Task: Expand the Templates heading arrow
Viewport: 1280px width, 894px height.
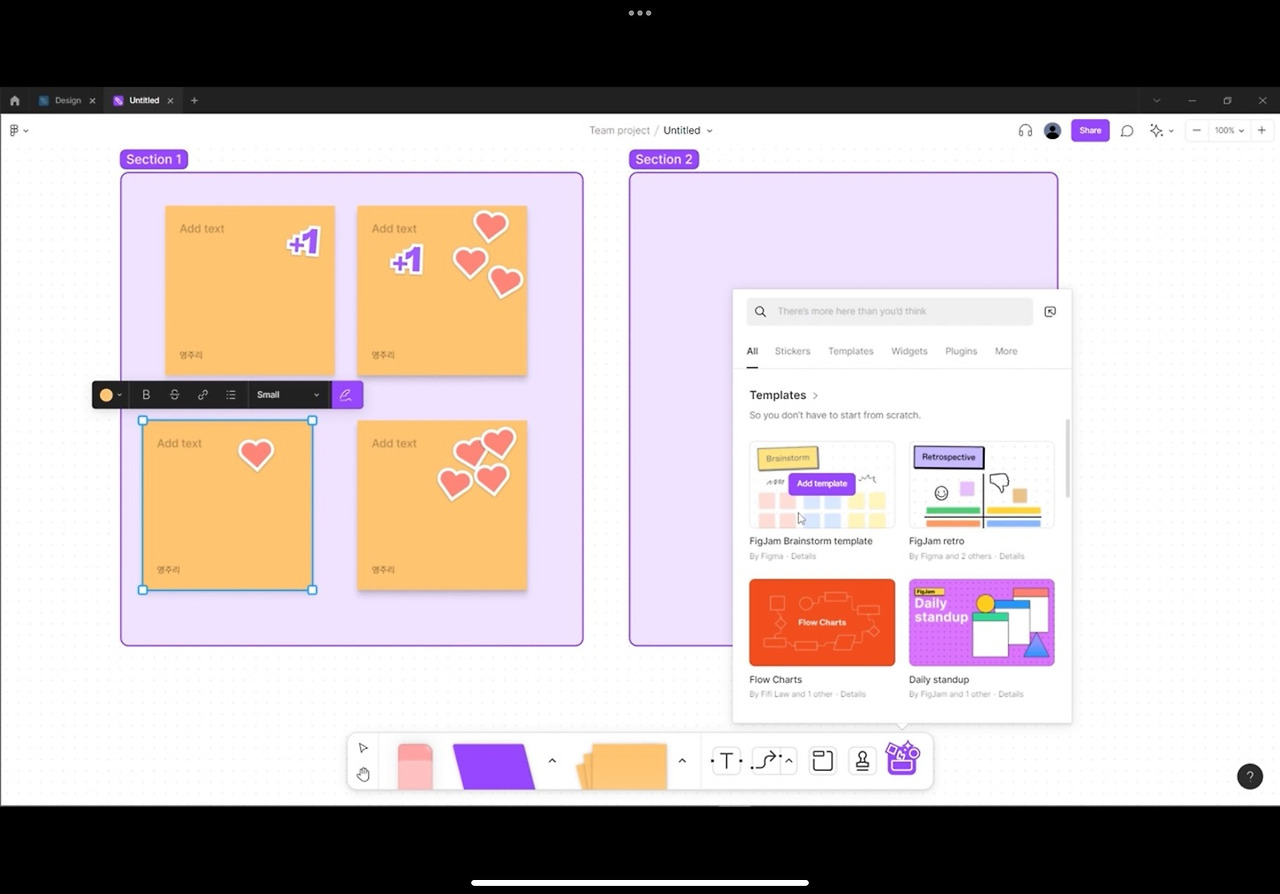Action: [815, 396]
